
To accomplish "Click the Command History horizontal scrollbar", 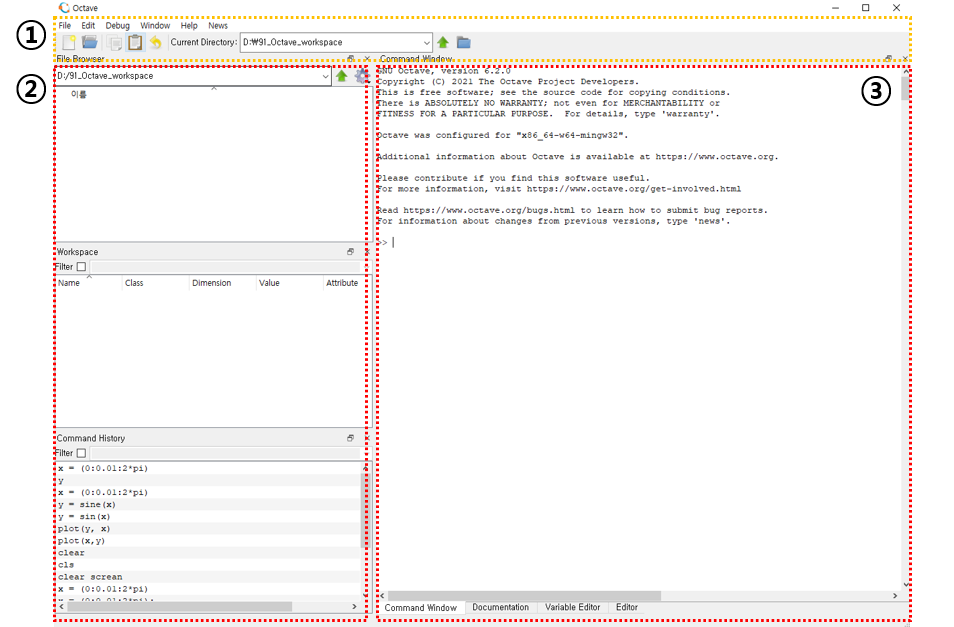I will pyautogui.click(x=179, y=606).
